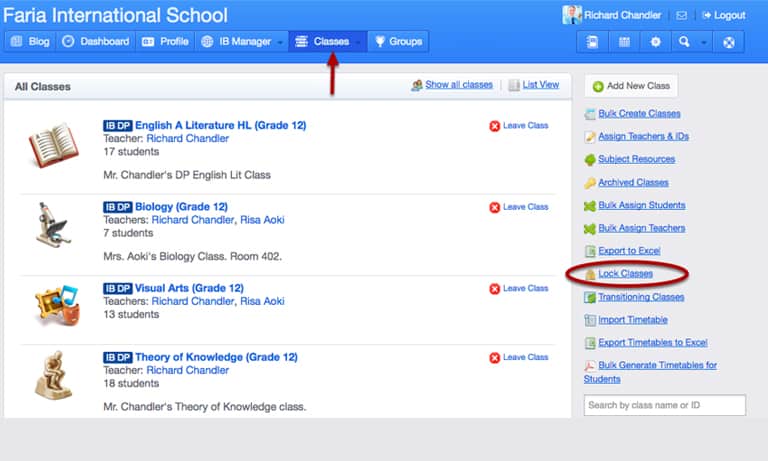The width and height of the screenshot is (768, 461).
Task: Log out of the account
Action: click(723, 15)
